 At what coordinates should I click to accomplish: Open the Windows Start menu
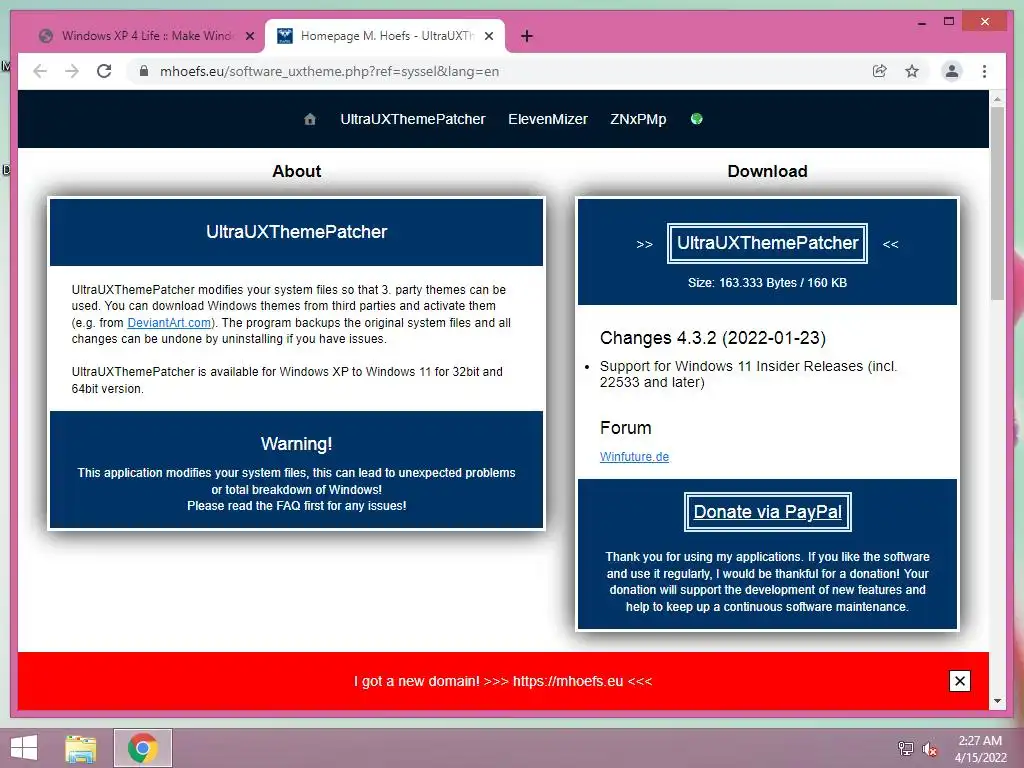(x=24, y=748)
